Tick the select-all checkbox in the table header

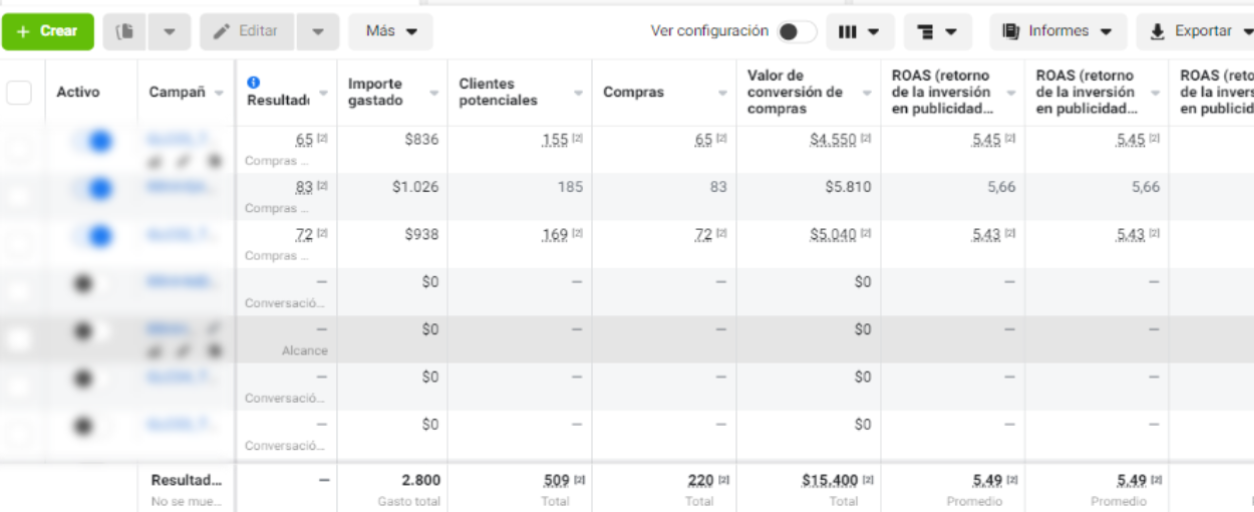[x=19, y=92]
